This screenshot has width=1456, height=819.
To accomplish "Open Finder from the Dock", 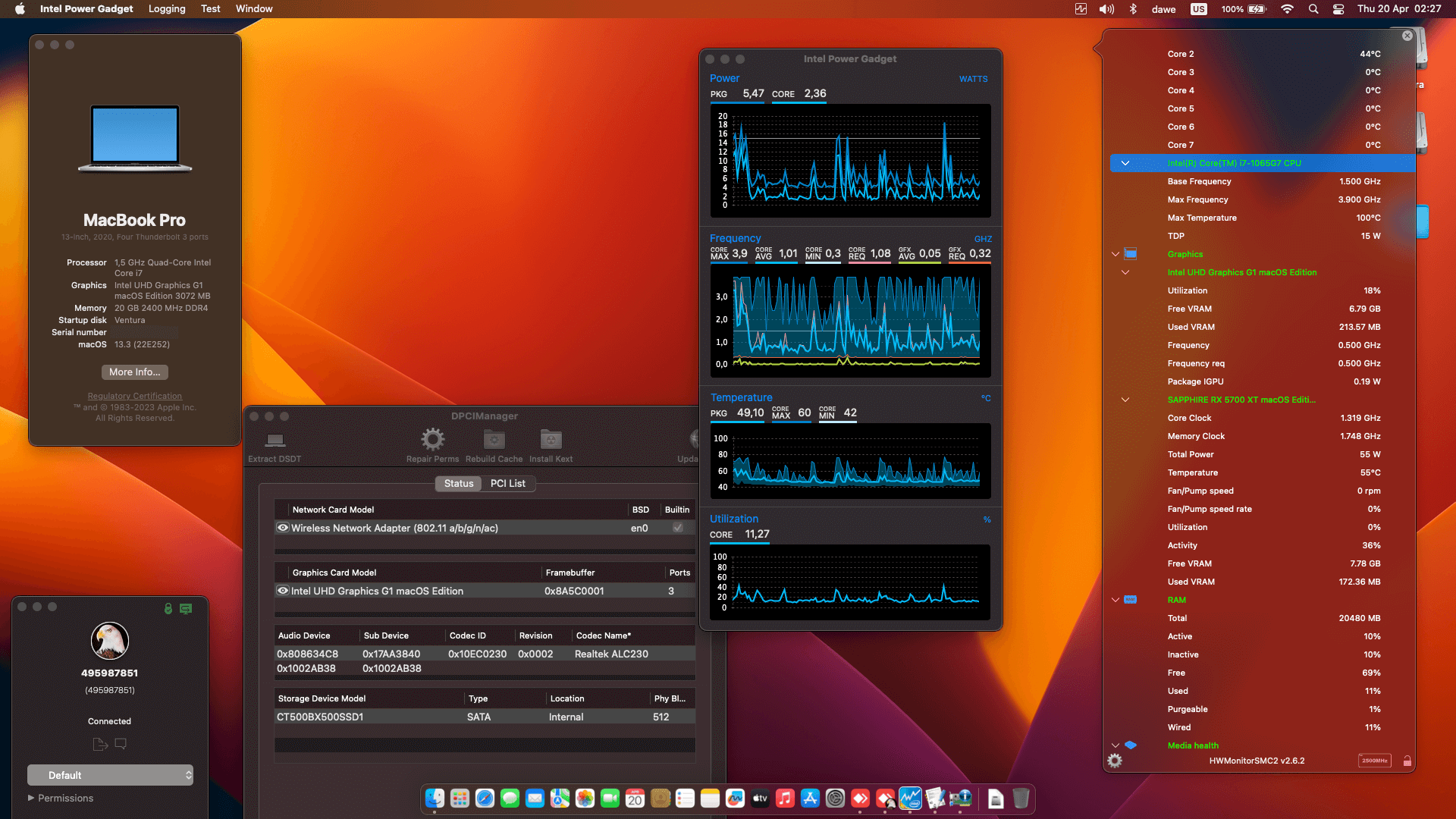I will click(x=435, y=798).
